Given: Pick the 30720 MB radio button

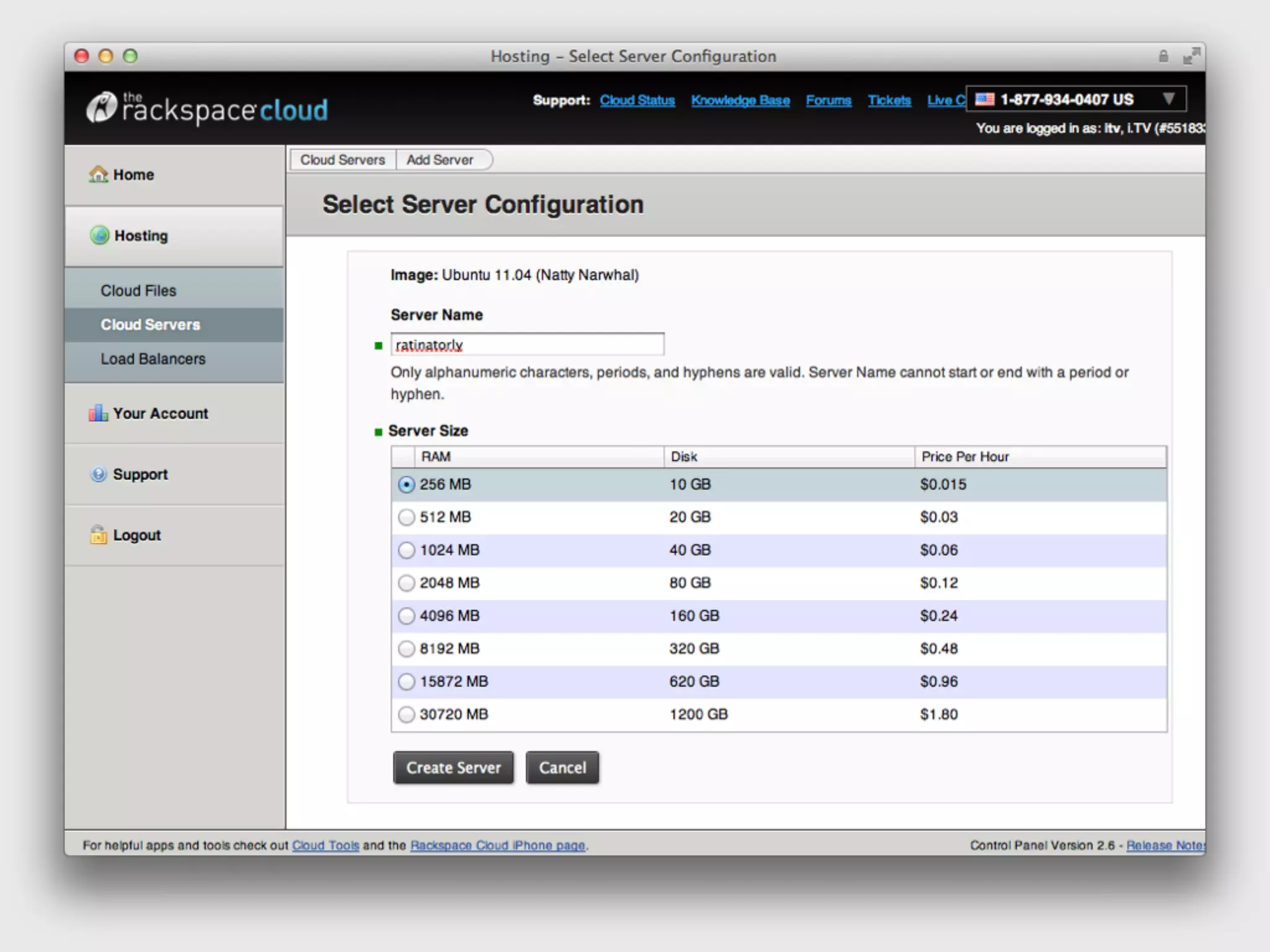Looking at the screenshot, I should [x=407, y=714].
